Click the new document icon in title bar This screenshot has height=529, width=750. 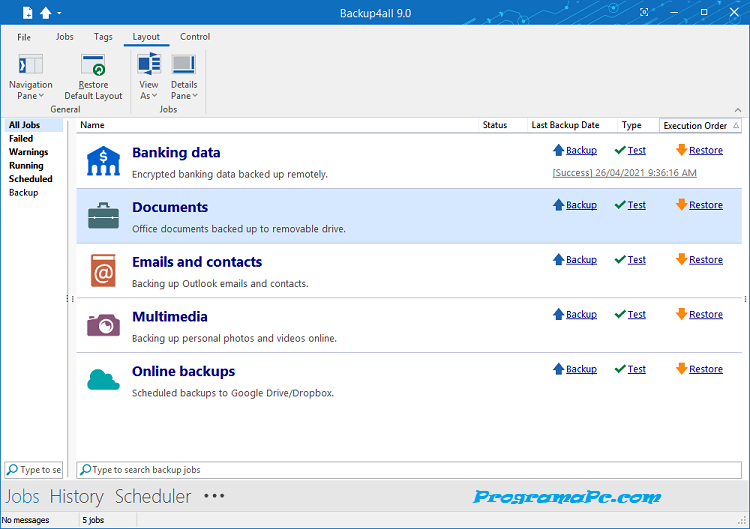click(x=27, y=13)
